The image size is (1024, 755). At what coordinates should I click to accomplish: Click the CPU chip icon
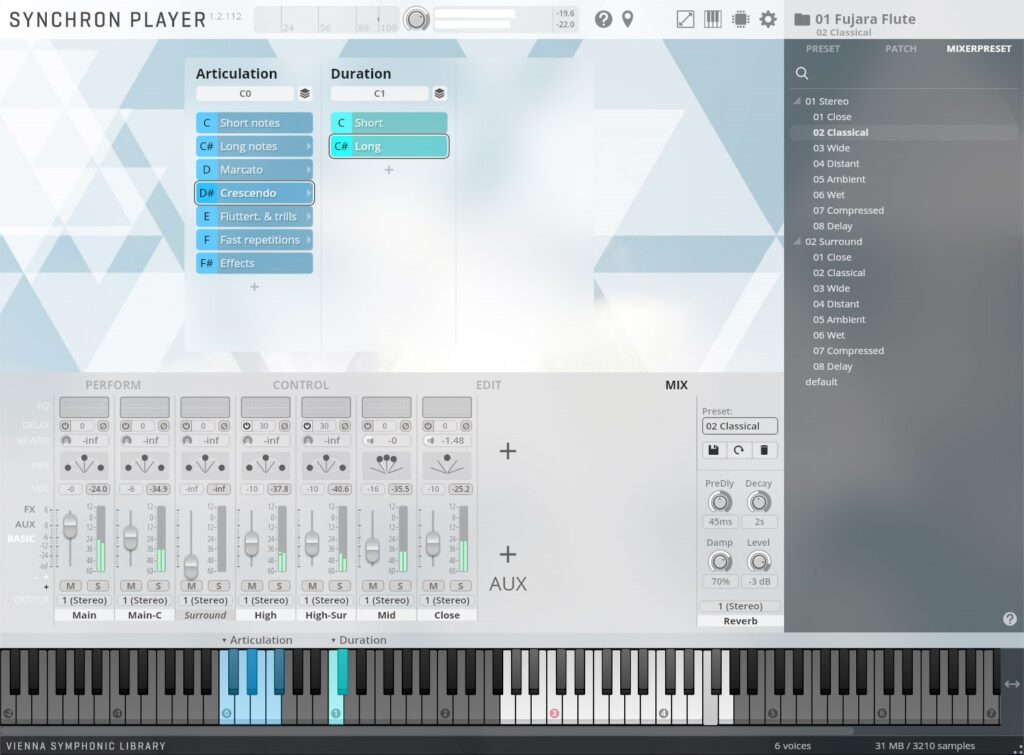tap(740, 19)
